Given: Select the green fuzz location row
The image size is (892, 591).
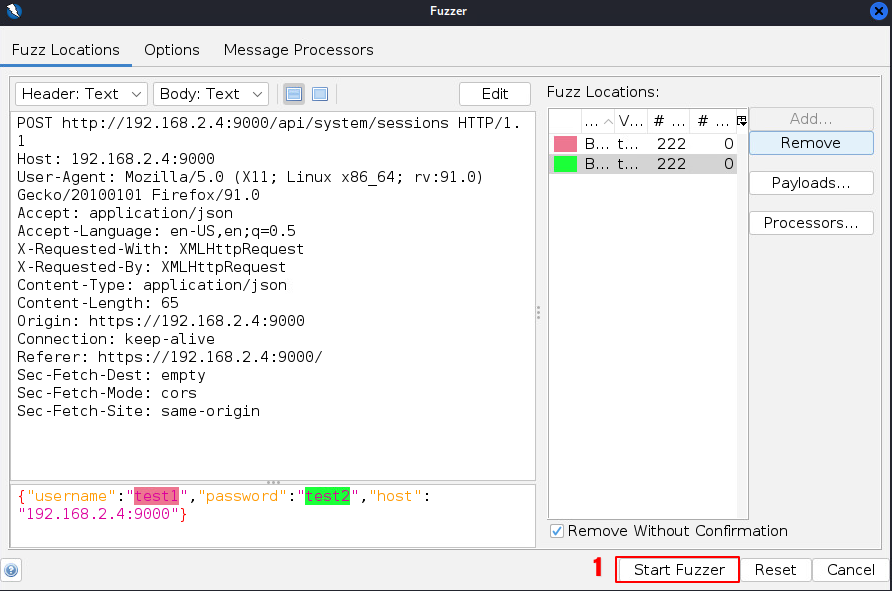Looking at the screenshot, I should click(x=642, y=164).
